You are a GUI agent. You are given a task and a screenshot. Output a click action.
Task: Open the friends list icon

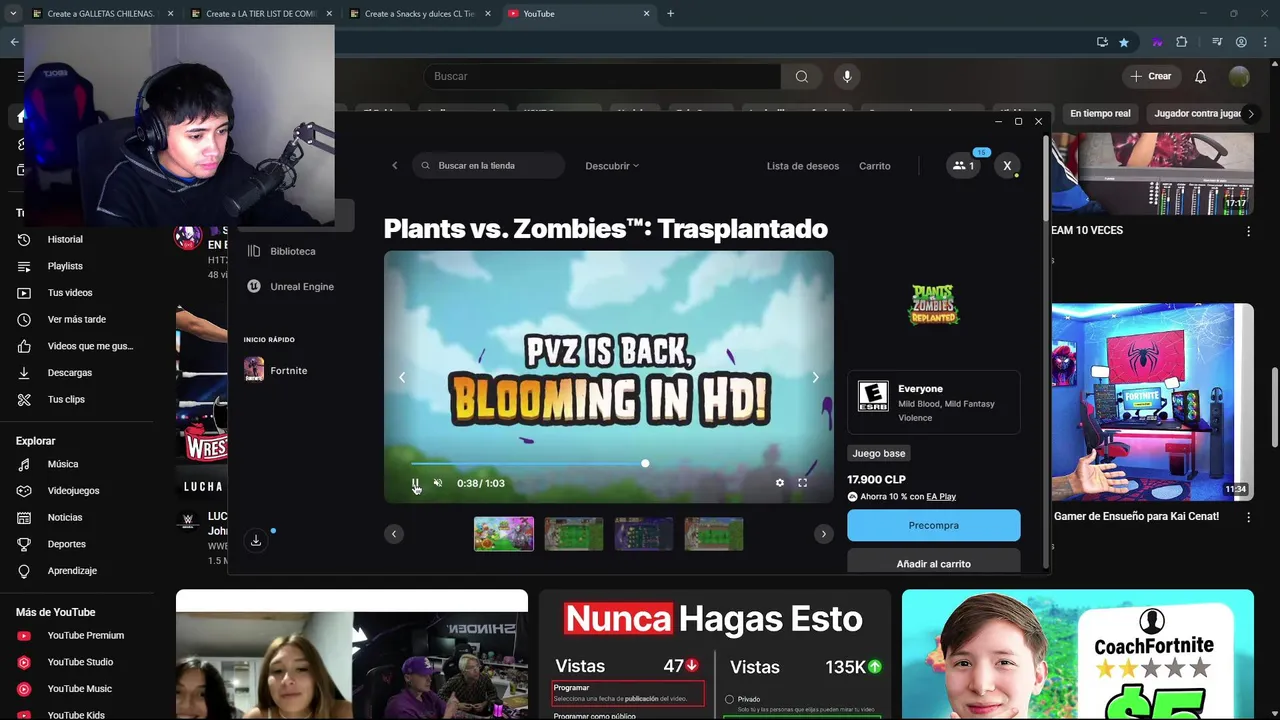[x=964, y=166]
